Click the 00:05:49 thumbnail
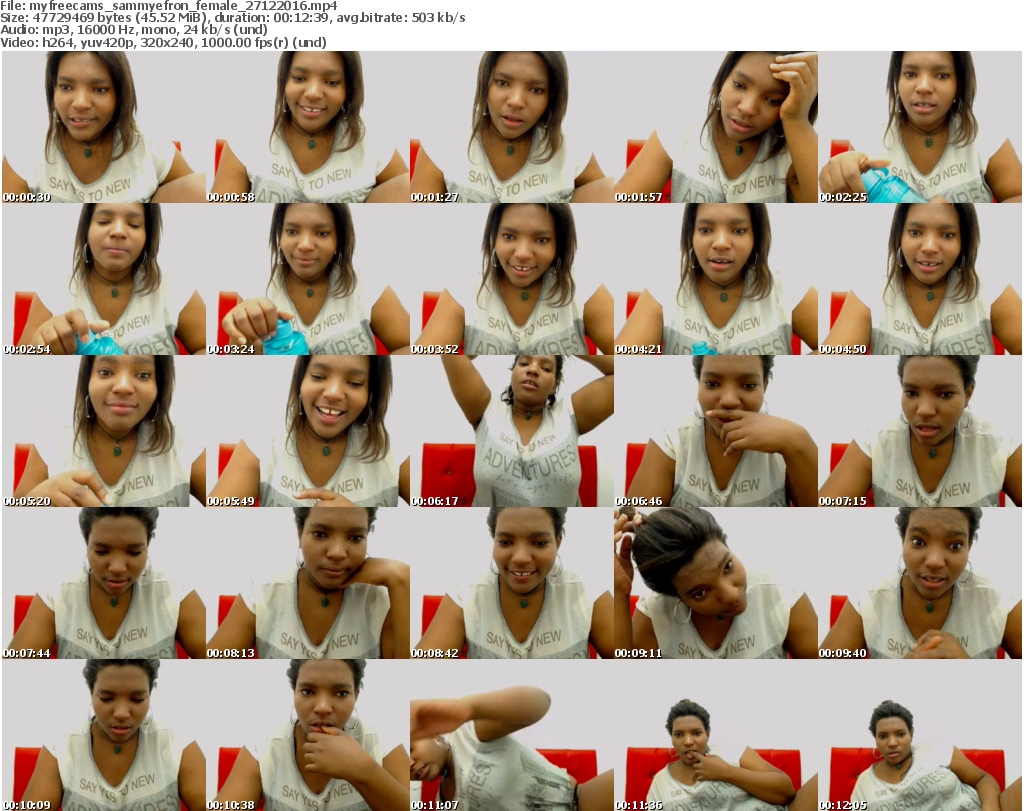The image size is (1024, 811). click(308, 431)
